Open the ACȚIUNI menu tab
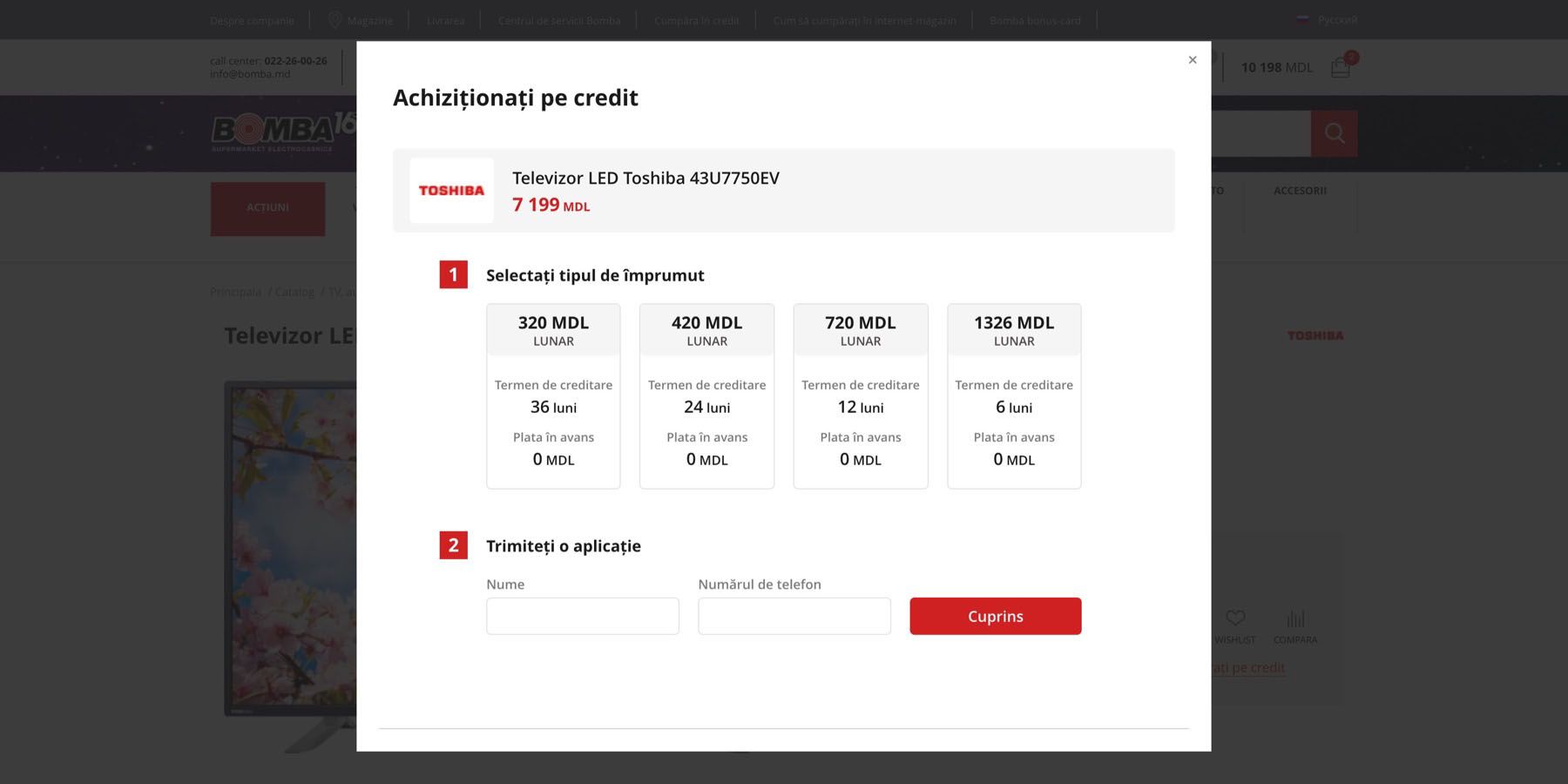This screenshot has width=1568, height=784. [267, 208]
